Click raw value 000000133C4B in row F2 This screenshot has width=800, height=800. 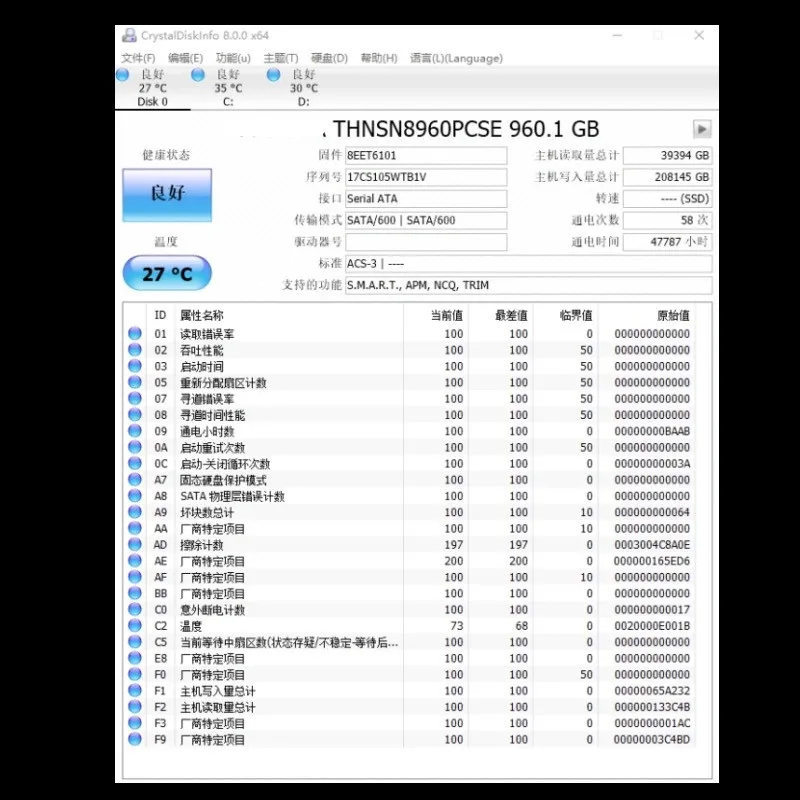click(x=652, y=707)
